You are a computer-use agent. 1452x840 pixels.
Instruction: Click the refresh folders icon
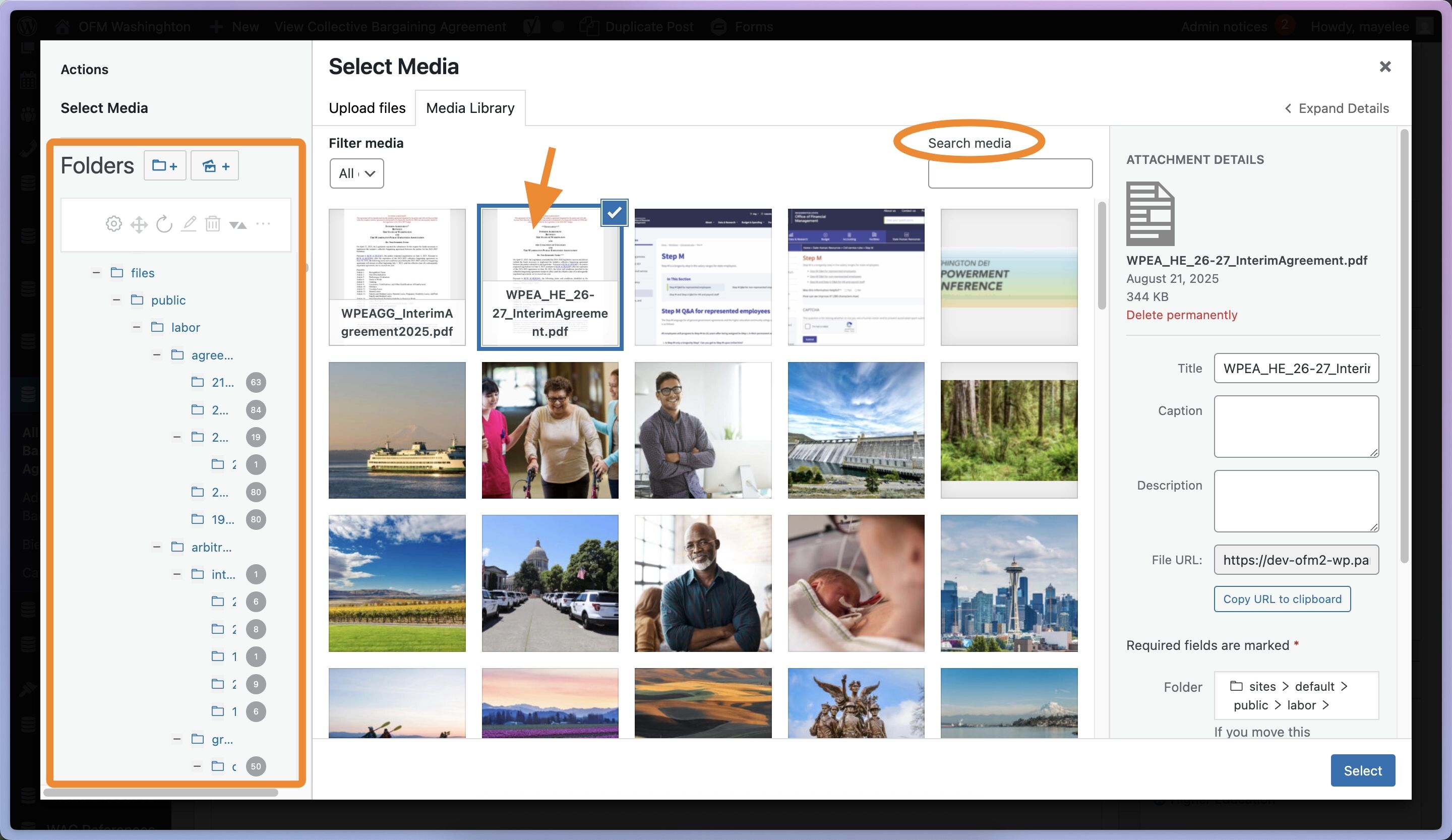(x=164, y=224)
